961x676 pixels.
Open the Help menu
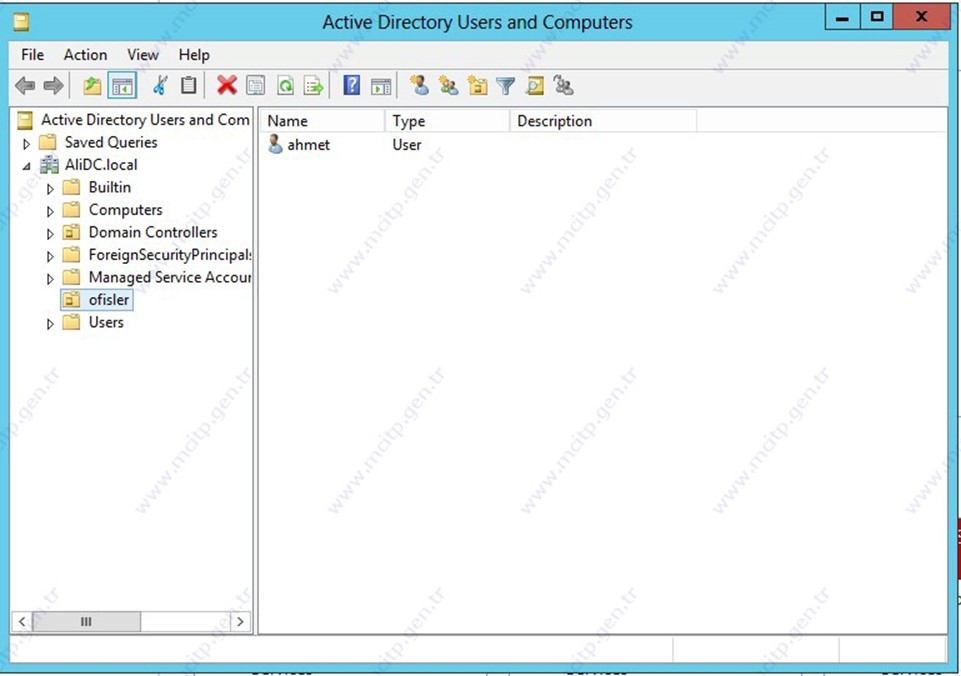pyautogui.click(x=194, y=55)
